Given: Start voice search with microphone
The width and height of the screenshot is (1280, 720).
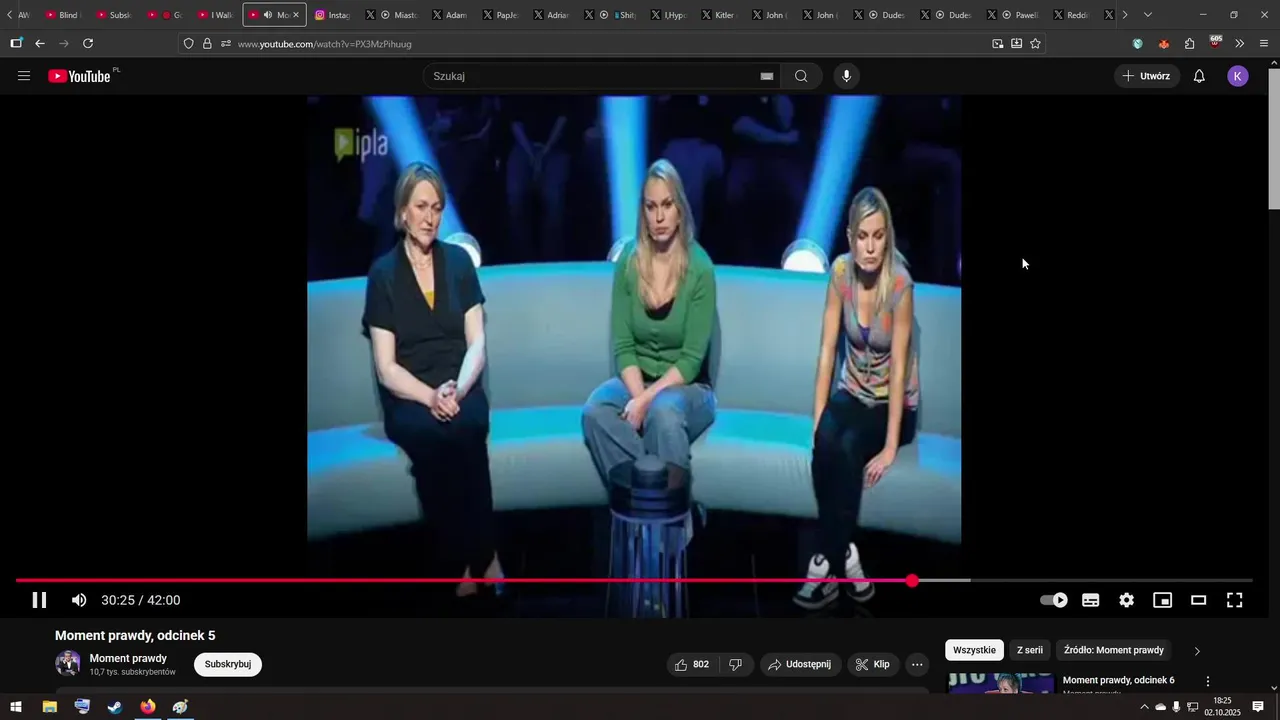Looking at the screenshot, I should pyautogui.click(x=847, y=76).
